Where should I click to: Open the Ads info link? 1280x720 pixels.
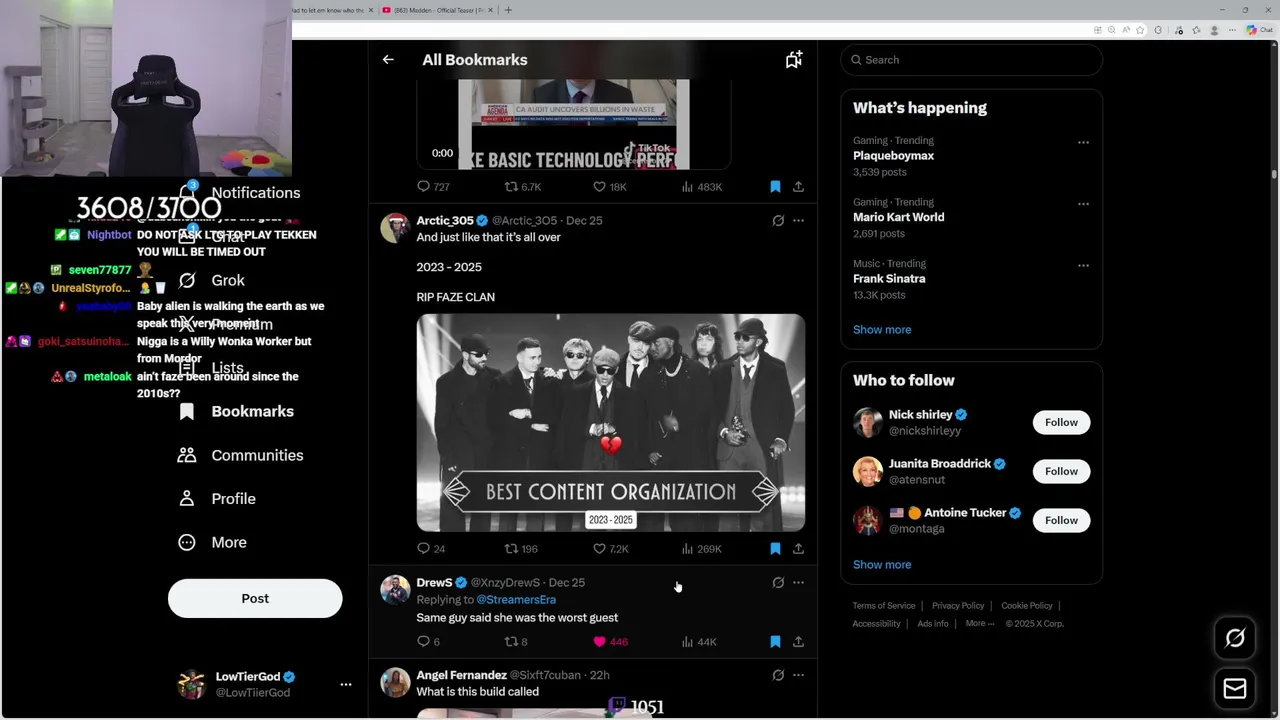coord(933,624)
